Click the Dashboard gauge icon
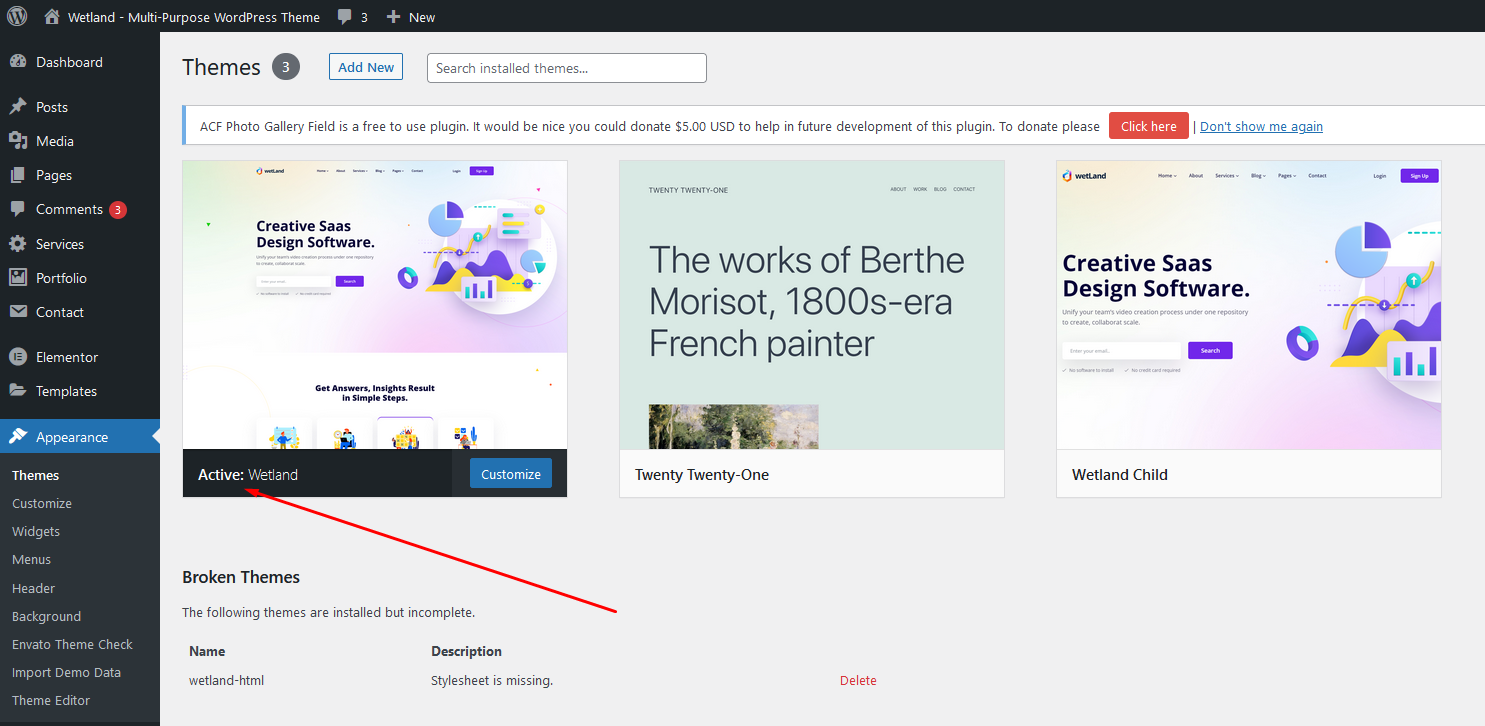 (x=18, y=62)
